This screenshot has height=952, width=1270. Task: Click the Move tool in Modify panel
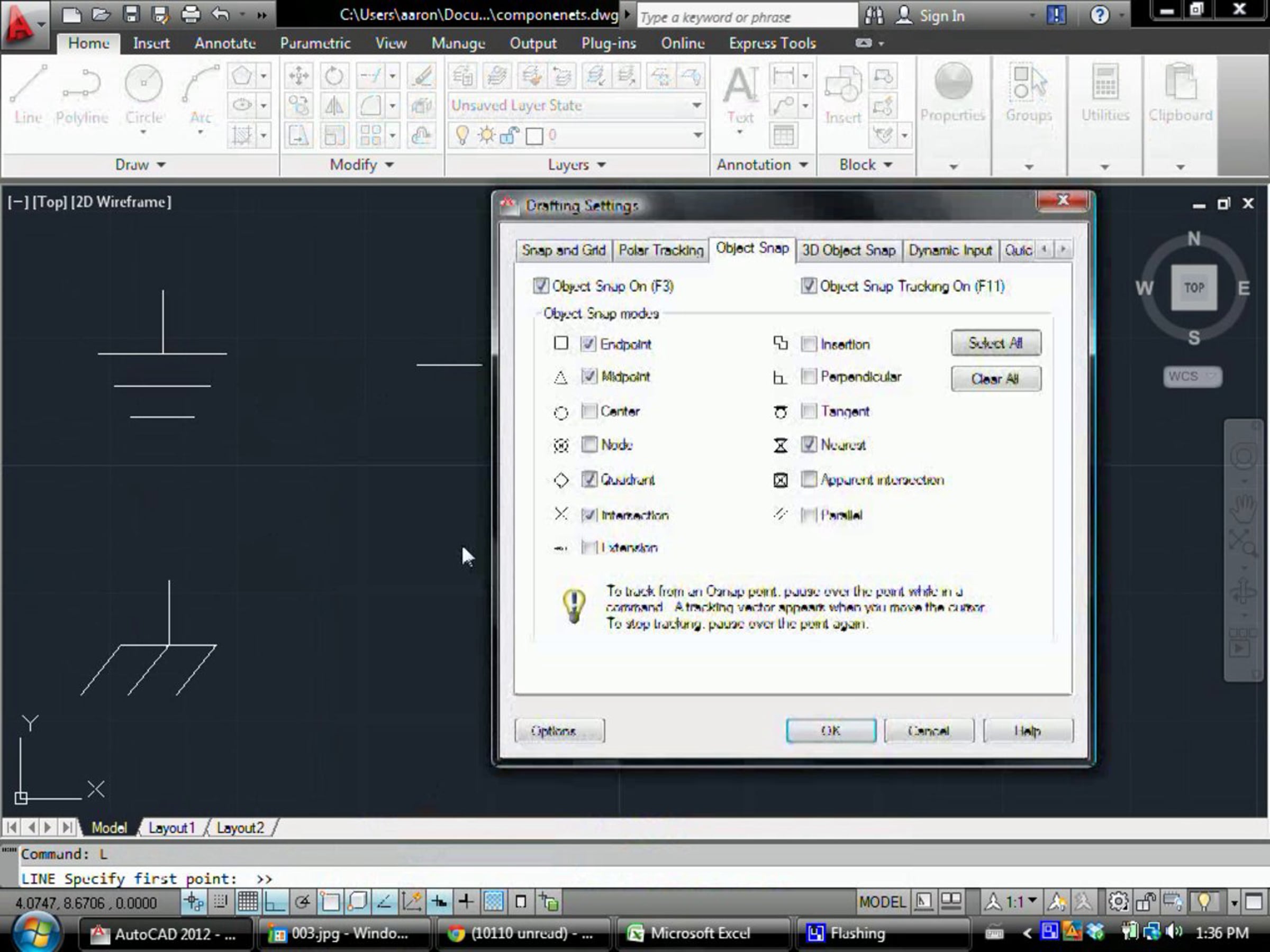298,76
